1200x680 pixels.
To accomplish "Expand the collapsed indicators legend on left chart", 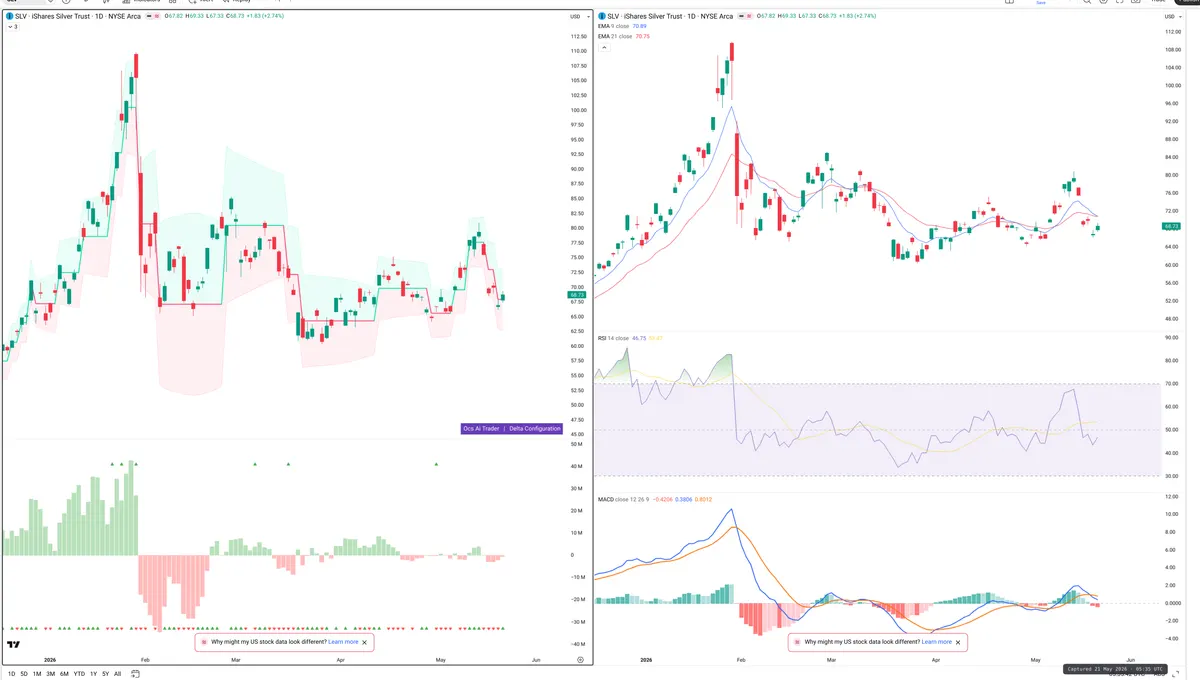I will tap(12, 27).
